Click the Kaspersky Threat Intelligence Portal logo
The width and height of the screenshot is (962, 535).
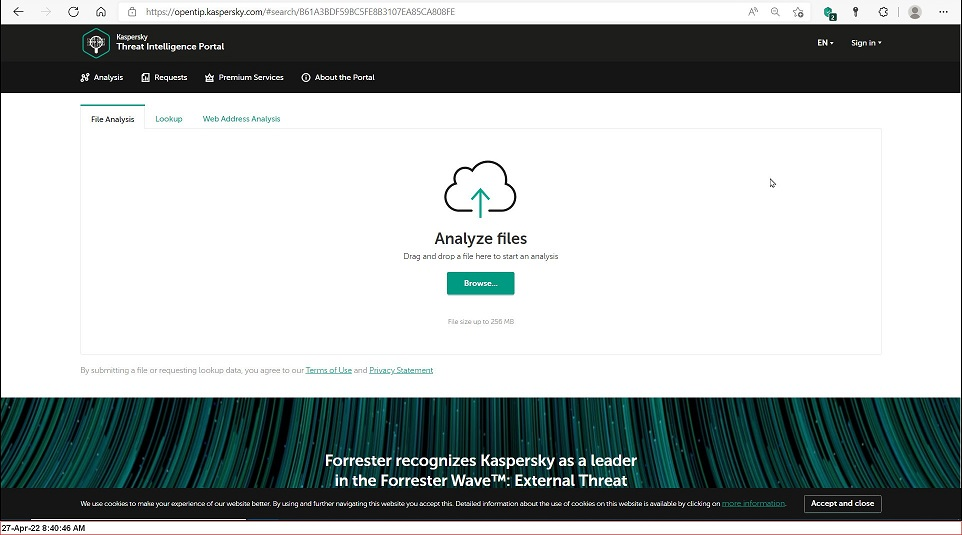pos(153,43)
